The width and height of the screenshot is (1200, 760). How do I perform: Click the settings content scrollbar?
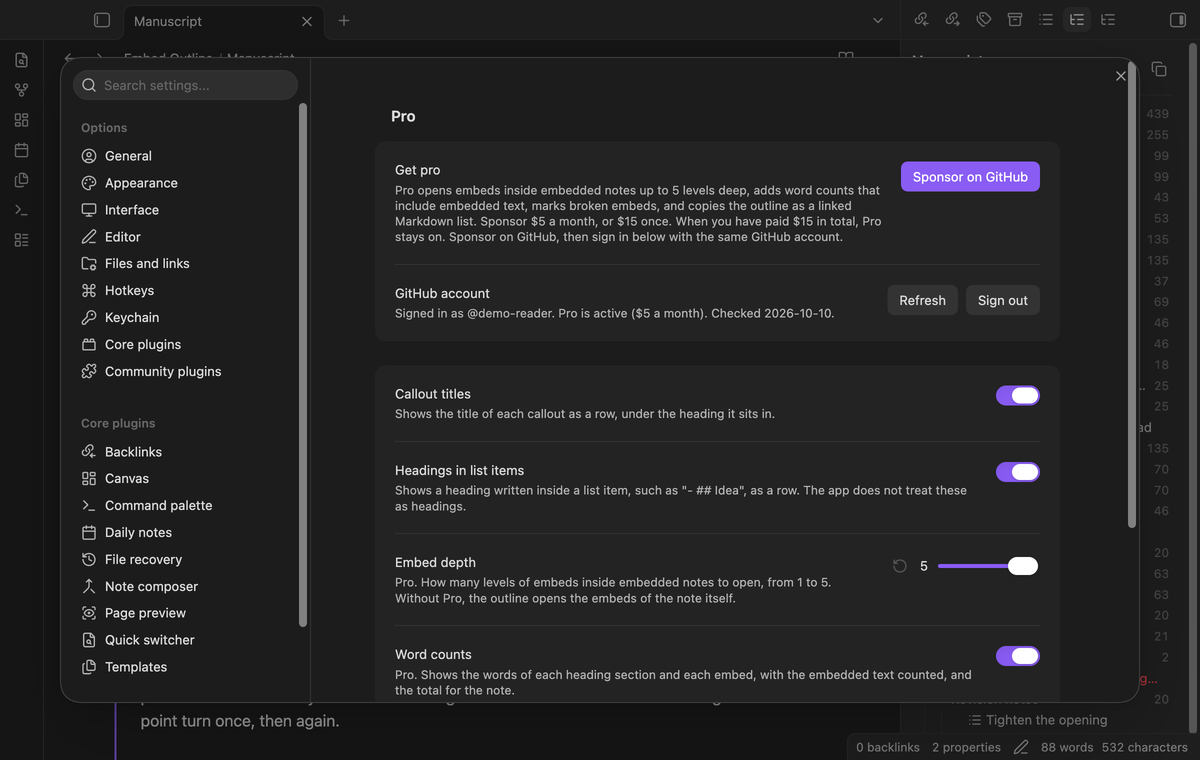click(x=1132, y=296)
